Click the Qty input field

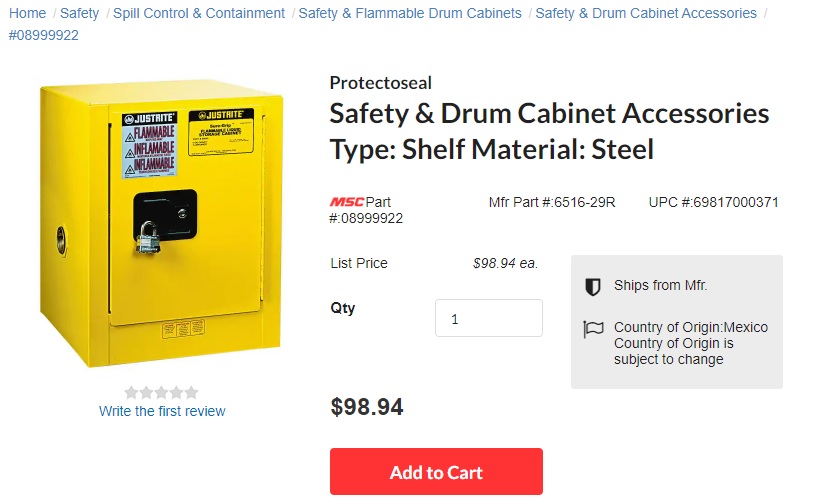[x=488, y=318]
